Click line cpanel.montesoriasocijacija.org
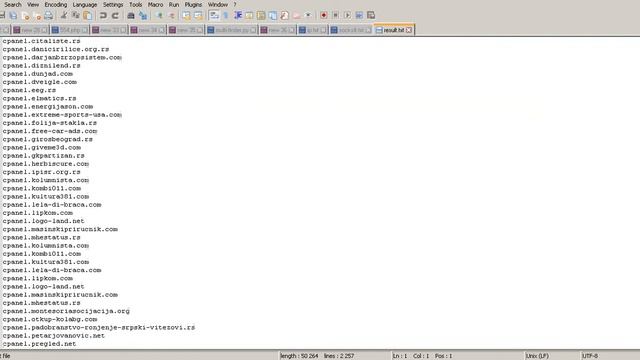Screen dimensions: 640x360 pos(66,311)
